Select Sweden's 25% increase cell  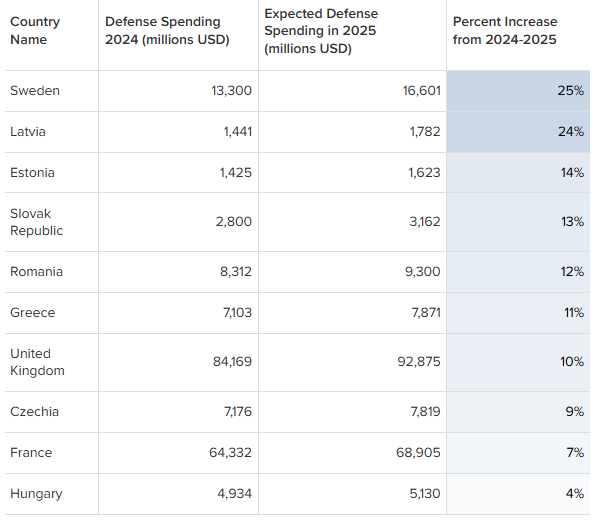518,91
